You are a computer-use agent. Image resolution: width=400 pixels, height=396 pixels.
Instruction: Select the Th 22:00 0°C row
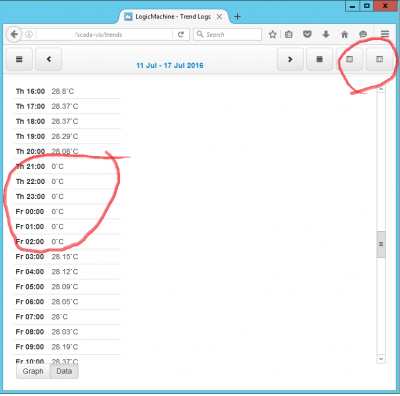[x=67, y=181]
